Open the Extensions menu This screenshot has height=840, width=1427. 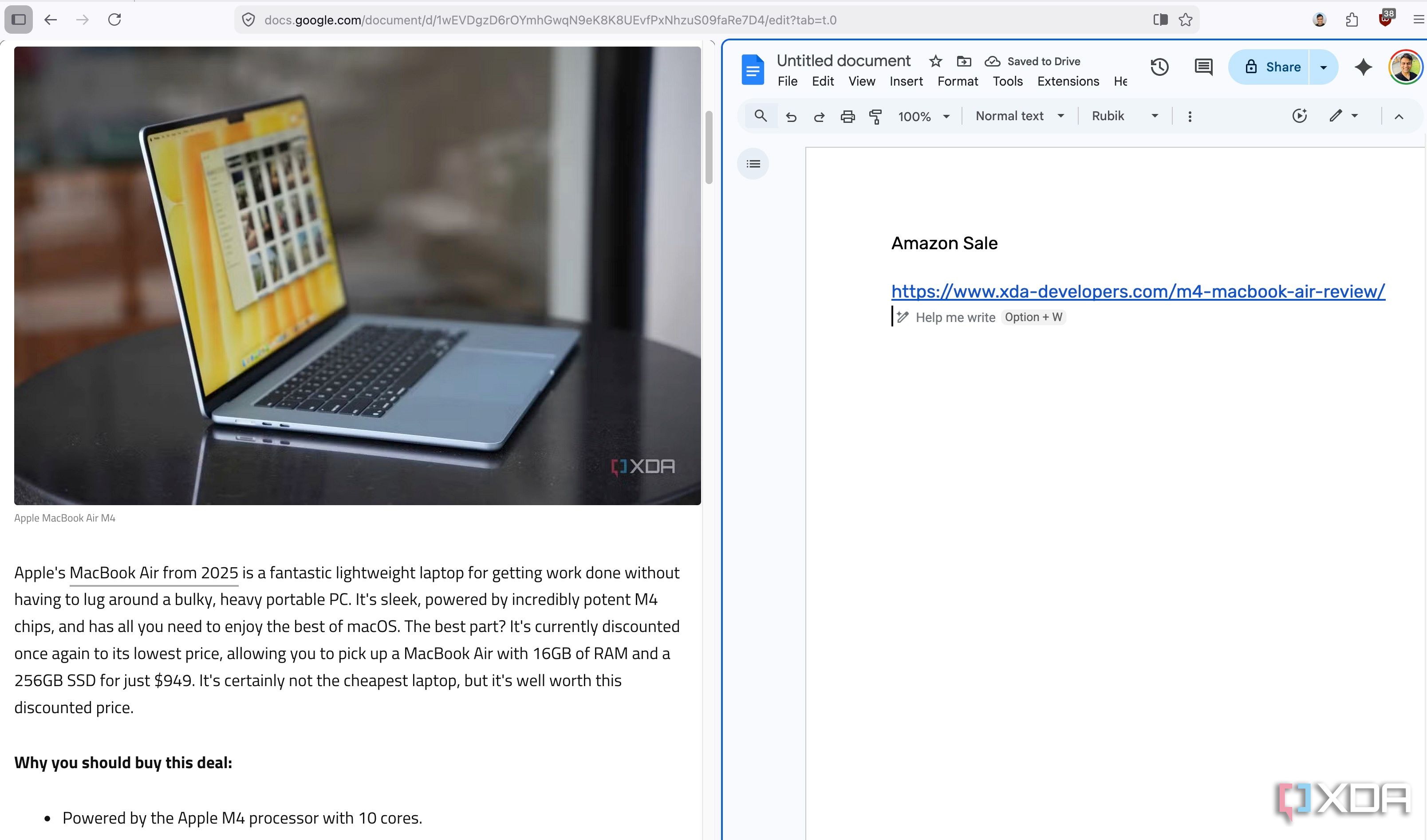click(1068, 82)
